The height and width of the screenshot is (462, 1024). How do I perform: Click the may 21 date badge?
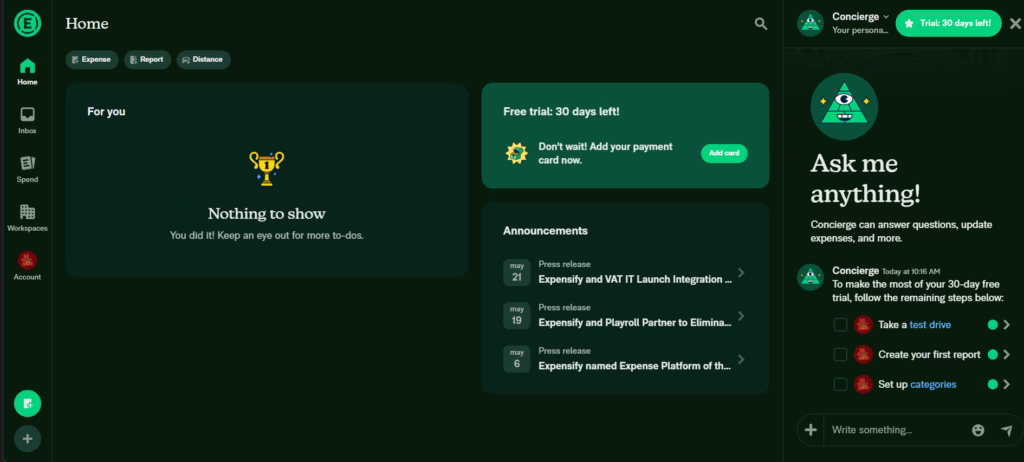click(517, 272)
